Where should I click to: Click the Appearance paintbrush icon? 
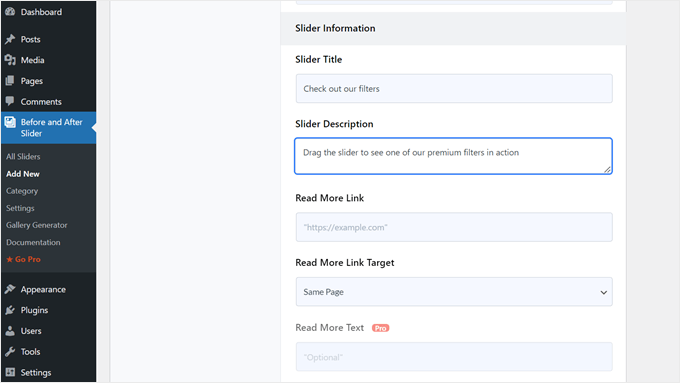tap(10, 289)
